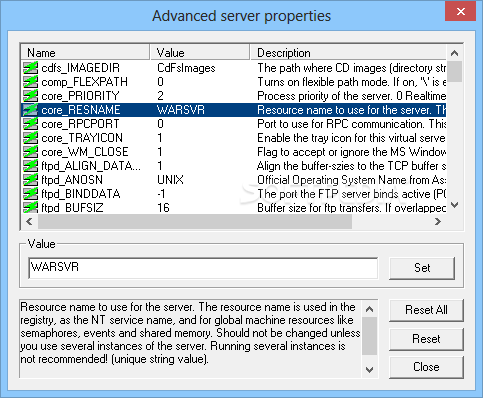Screen dimensions: 483x398
Task: Click the list's horizontal scroll right arrow
Action: (x=438, y=222)
